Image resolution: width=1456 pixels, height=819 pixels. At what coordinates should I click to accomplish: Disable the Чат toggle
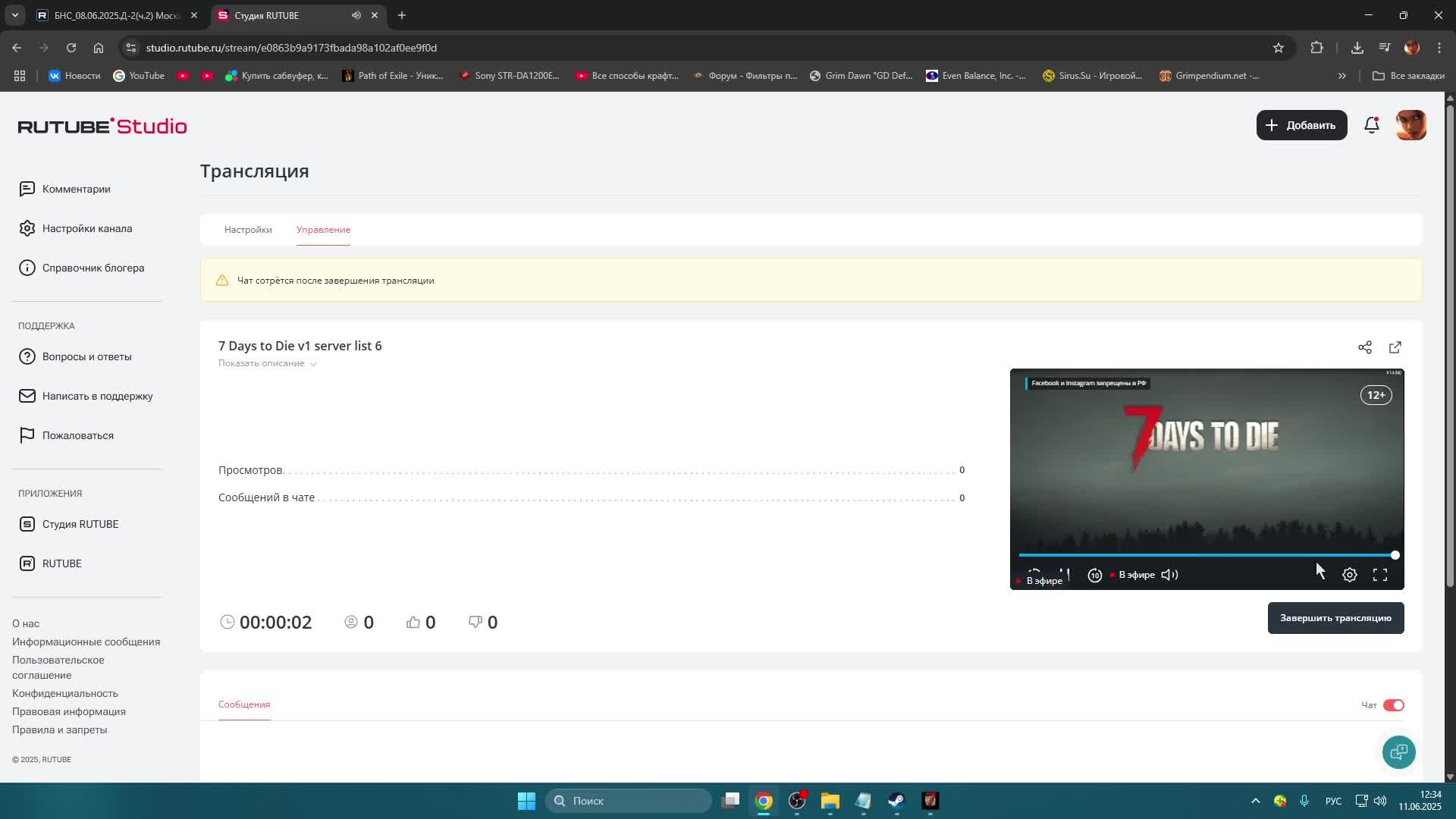pyautogui.click(x=1393, y=705)
